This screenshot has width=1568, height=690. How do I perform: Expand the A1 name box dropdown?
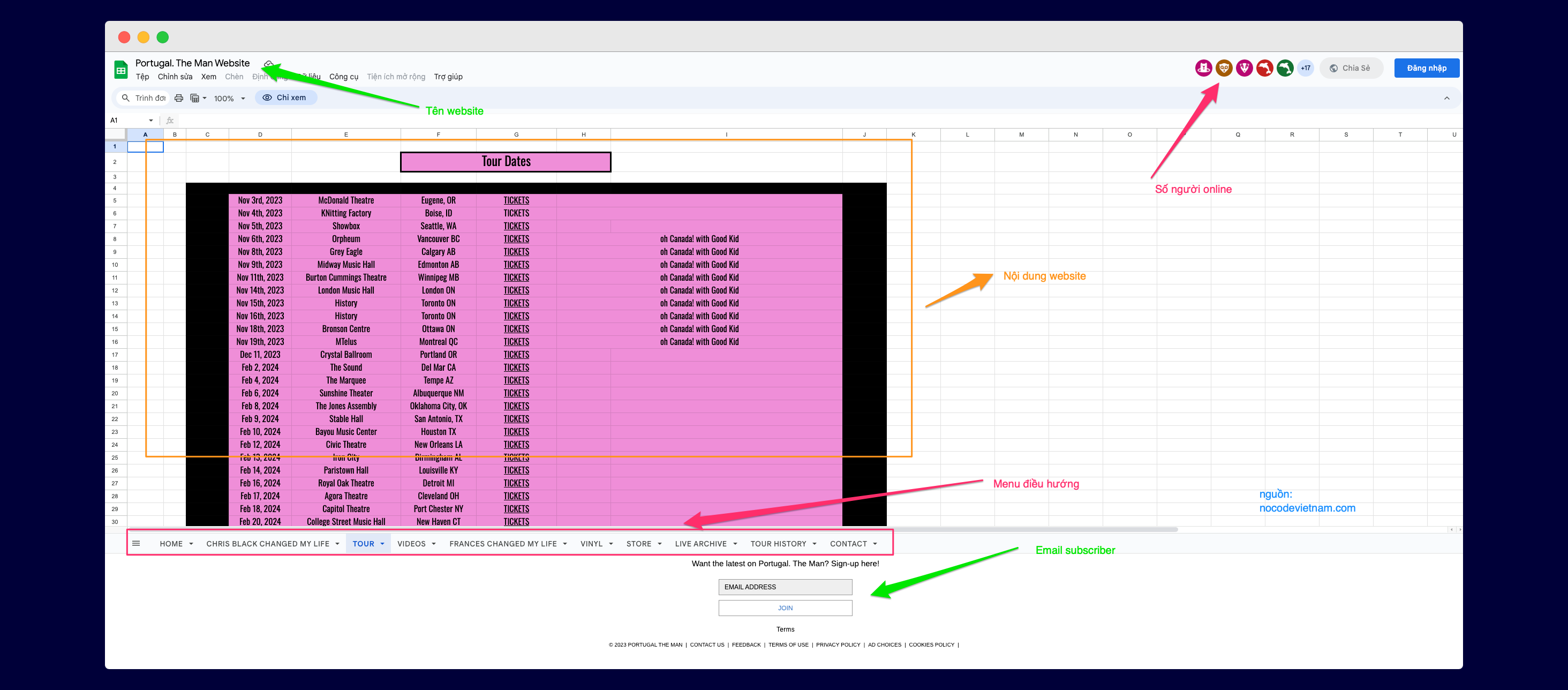click(151, 121)
